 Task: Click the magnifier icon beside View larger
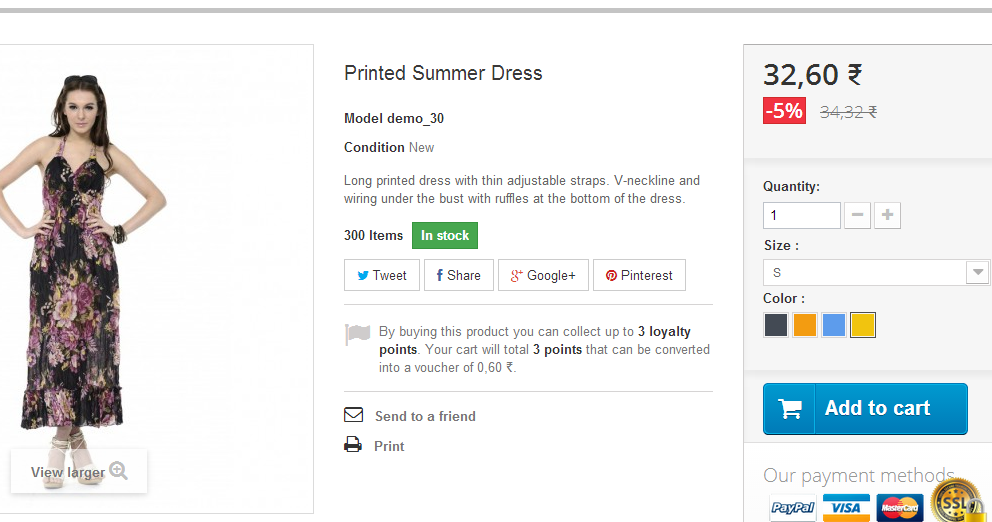coord(119,471)
